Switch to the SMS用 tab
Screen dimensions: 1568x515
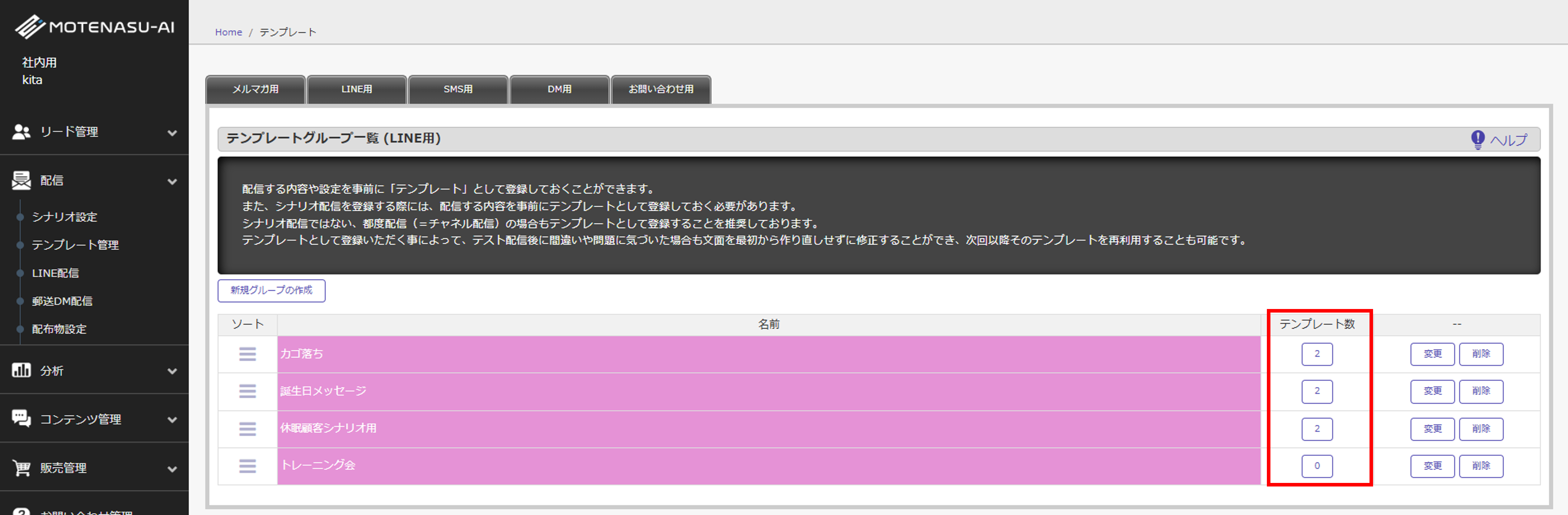pos(458,89)
